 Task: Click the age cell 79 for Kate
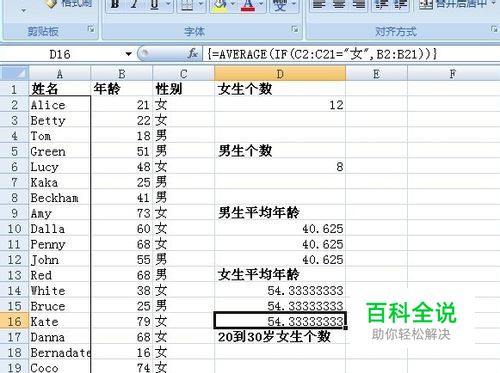point(122,321)
